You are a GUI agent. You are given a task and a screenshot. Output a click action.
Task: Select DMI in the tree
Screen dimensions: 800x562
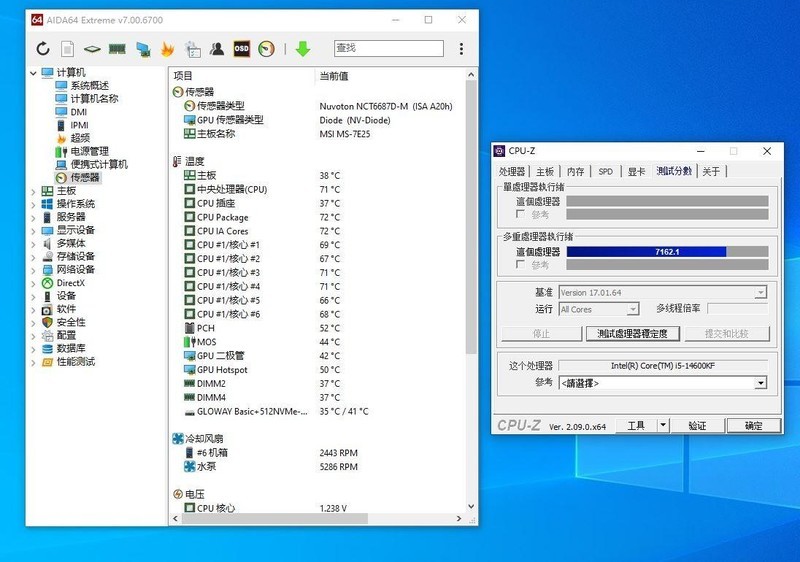click(71, 112)
